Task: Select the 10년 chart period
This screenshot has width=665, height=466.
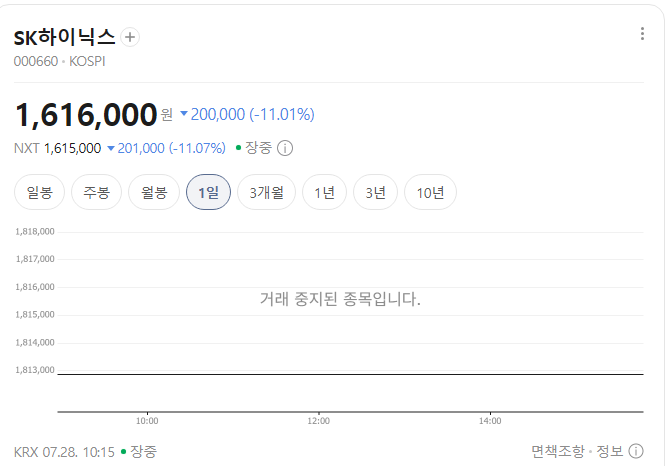Action: (430, 192)
